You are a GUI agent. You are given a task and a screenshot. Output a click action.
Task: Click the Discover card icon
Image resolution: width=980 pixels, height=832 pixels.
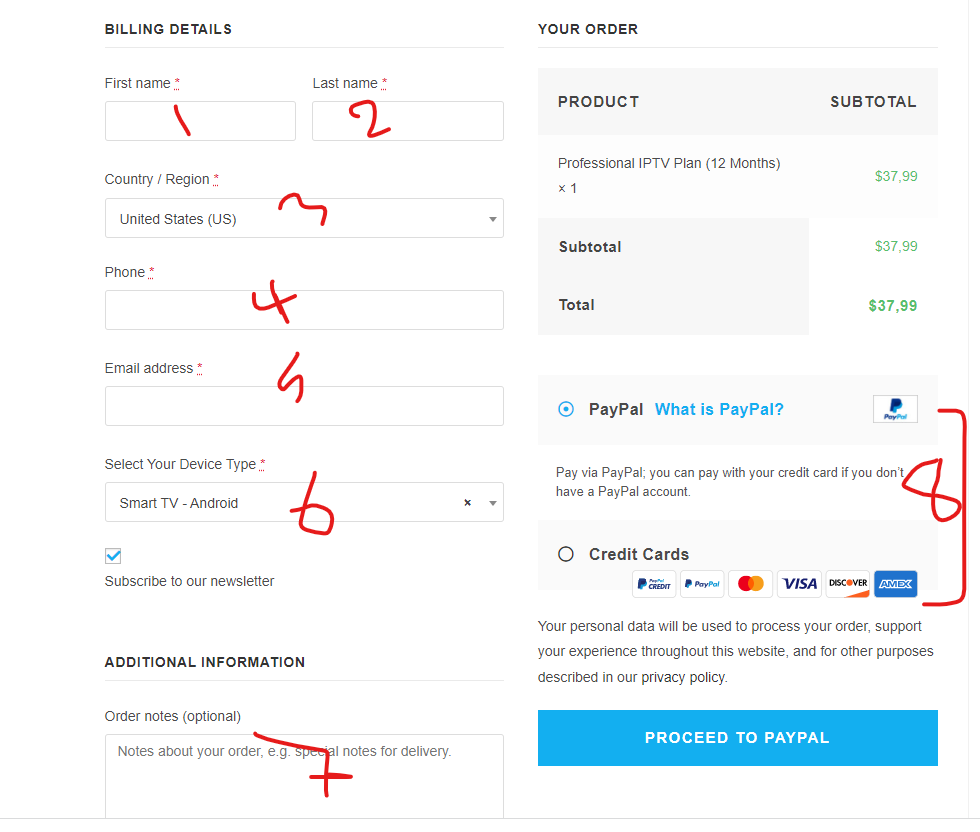[x=848, y=584]
